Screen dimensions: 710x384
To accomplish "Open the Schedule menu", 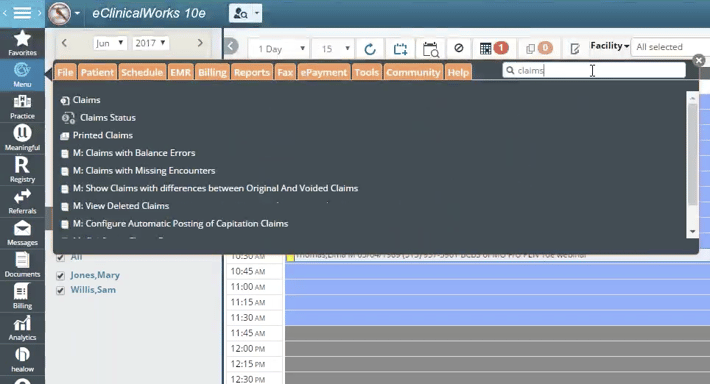I will (142, 72).
